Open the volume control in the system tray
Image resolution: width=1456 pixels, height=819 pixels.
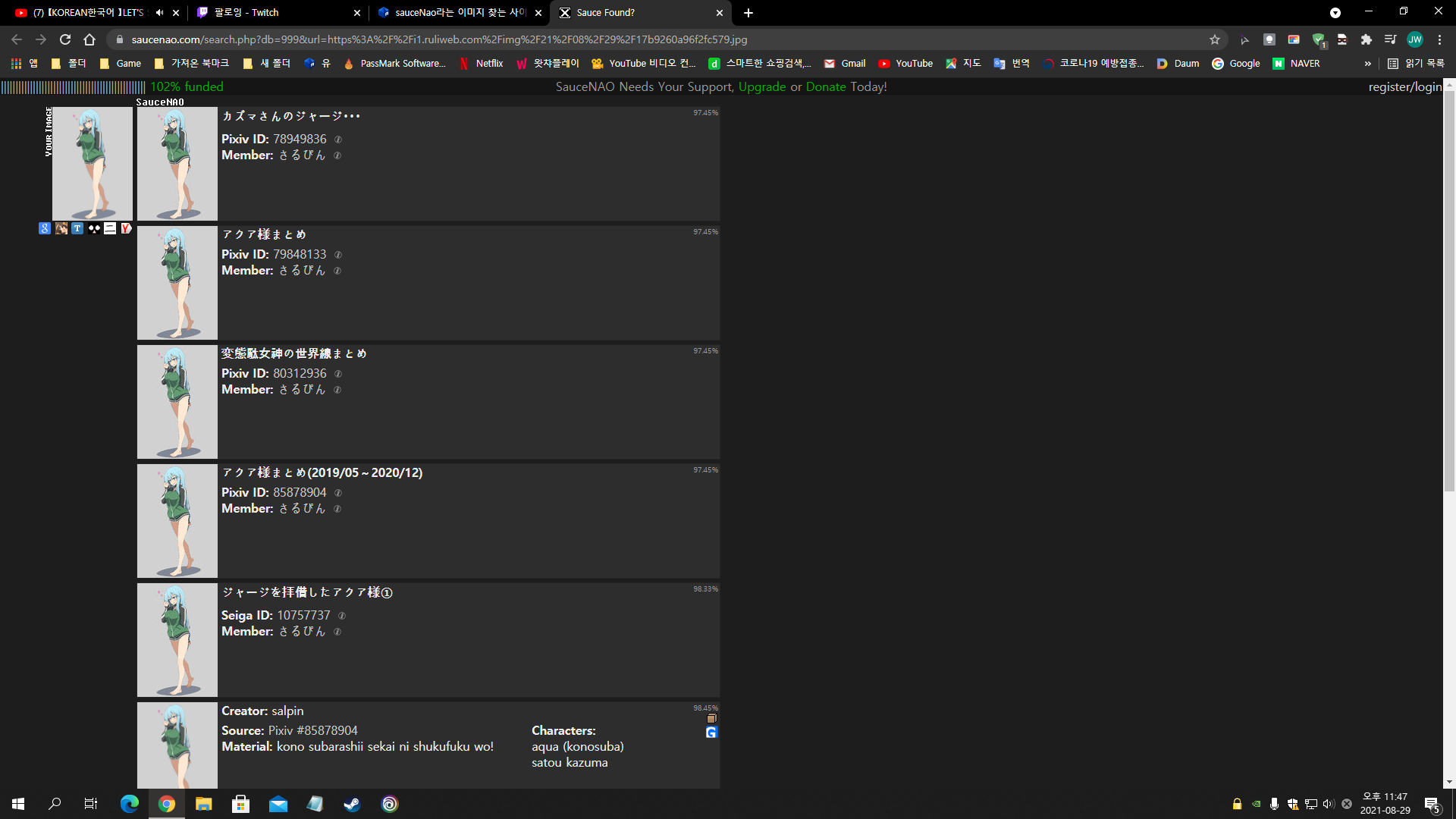[x=1329, y=804]
